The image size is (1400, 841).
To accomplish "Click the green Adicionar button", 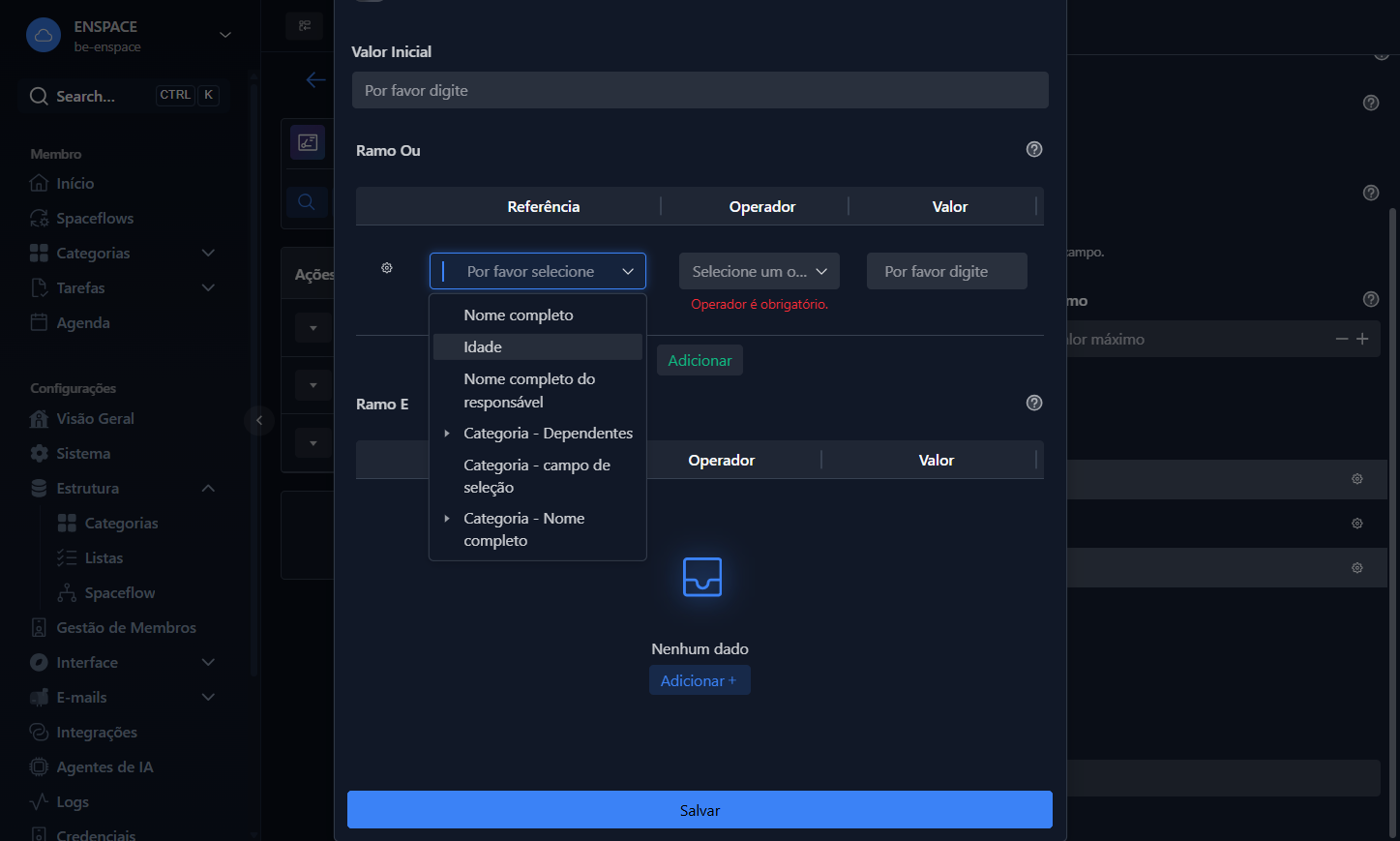I will [x=700, y=360].
